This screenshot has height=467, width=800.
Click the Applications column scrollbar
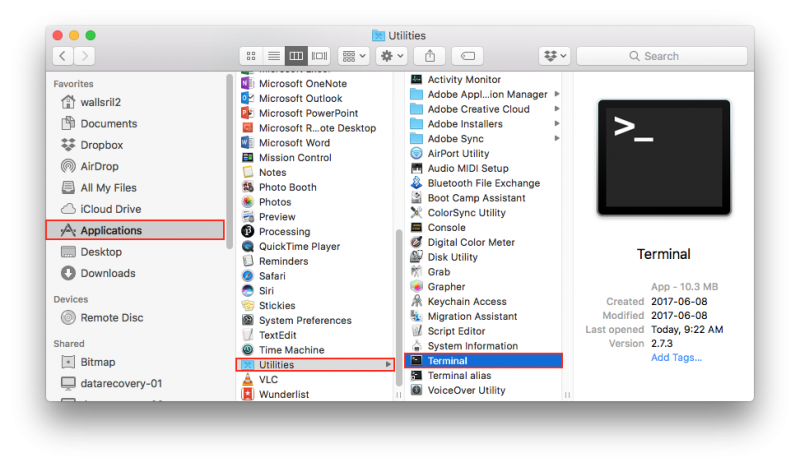click(x=398, y=308)
